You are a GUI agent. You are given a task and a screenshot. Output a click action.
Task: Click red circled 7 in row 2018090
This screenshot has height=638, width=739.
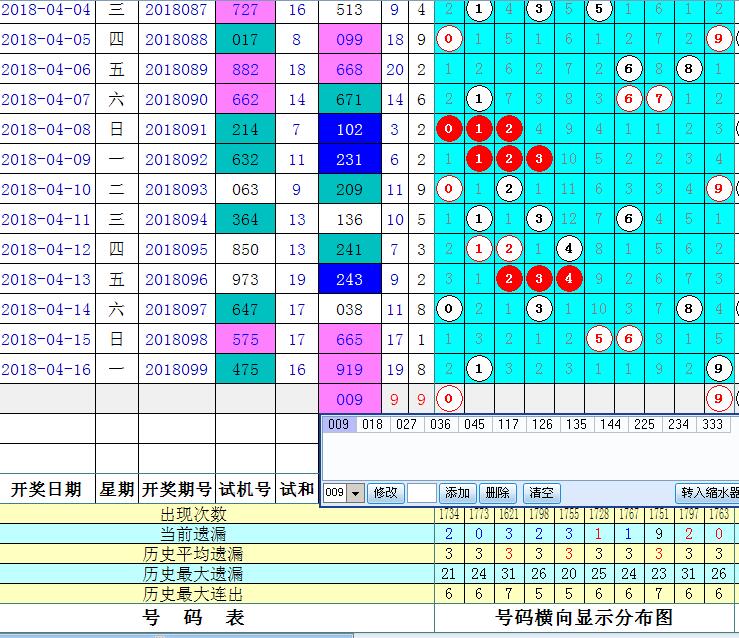coord(659,100)
